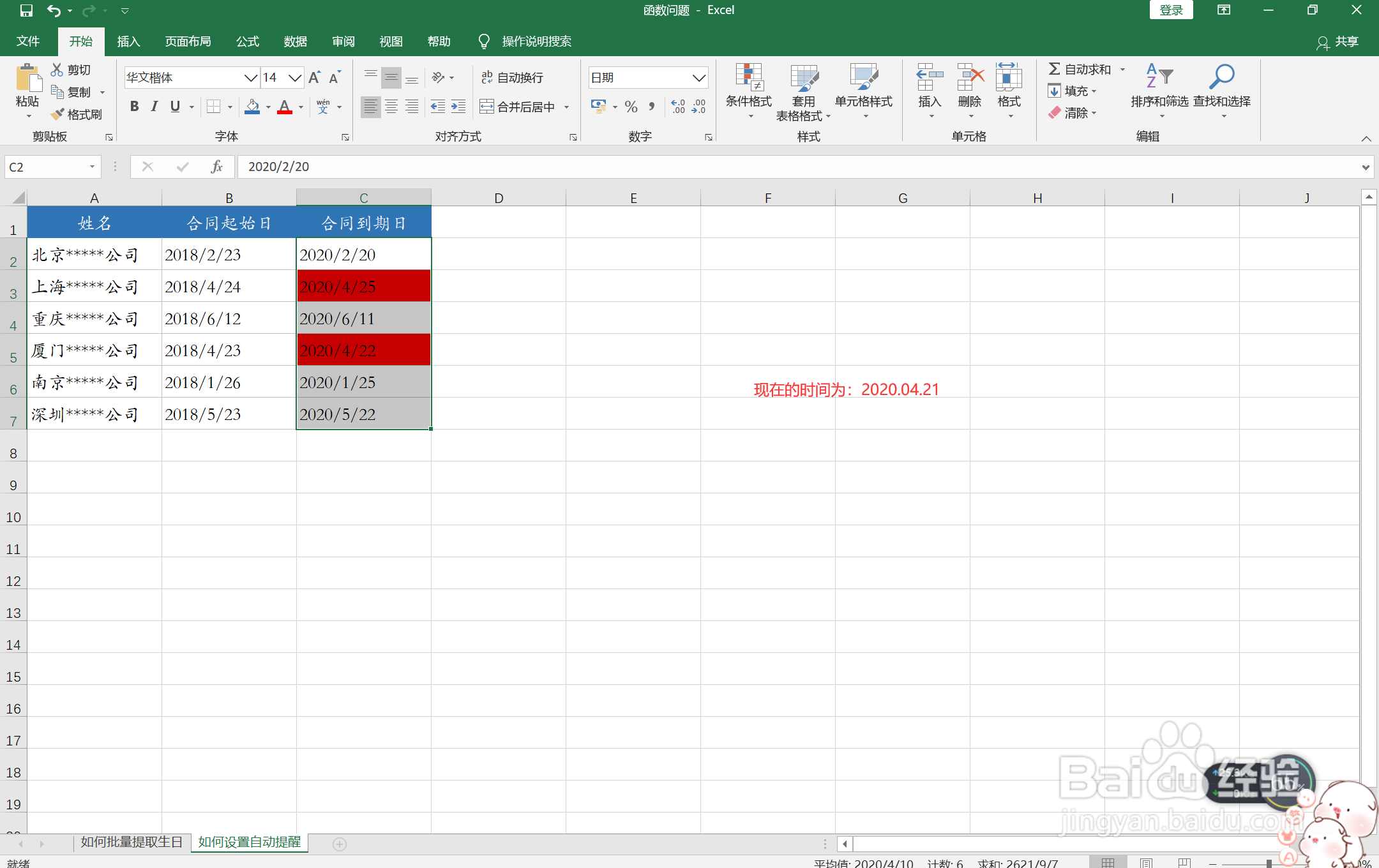Toggle Wrap Text option

(x=512, y=77)
